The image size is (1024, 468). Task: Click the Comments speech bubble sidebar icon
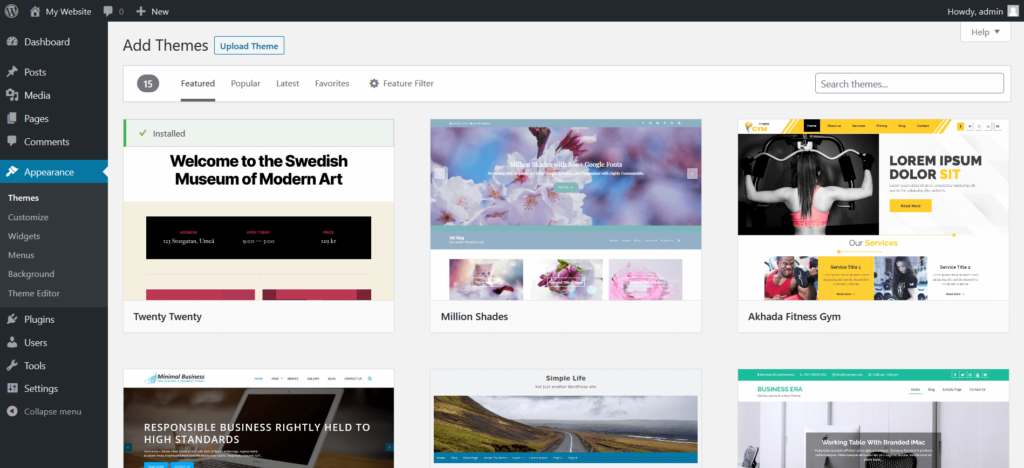click(x=12, y=142)
